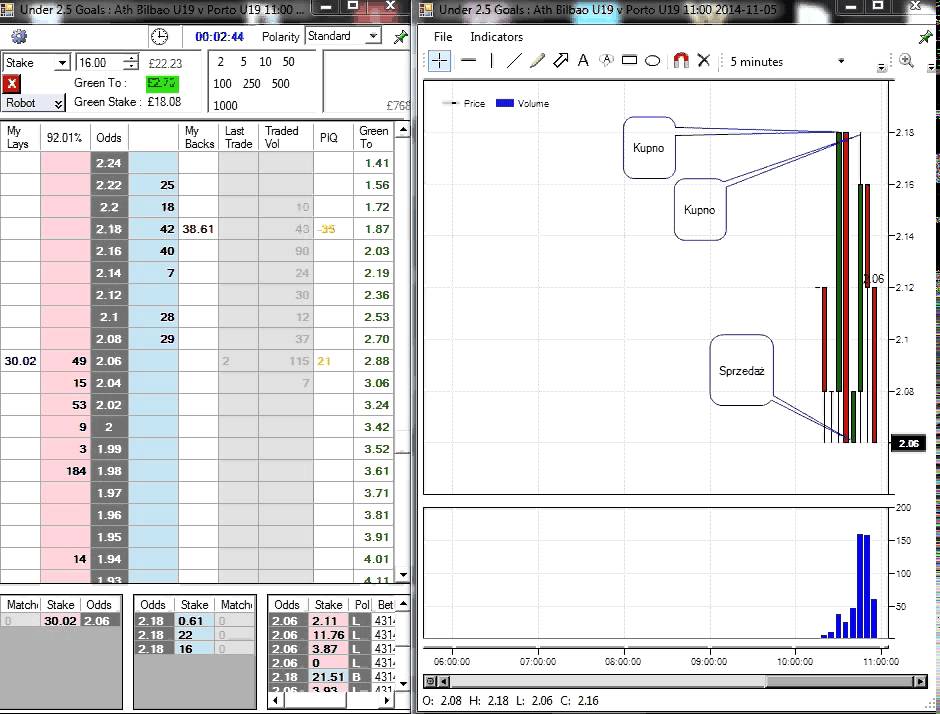940x714 pixels.
Task: Click pink lay cell at odds 2.06
Action: click(x=65, y=361)
